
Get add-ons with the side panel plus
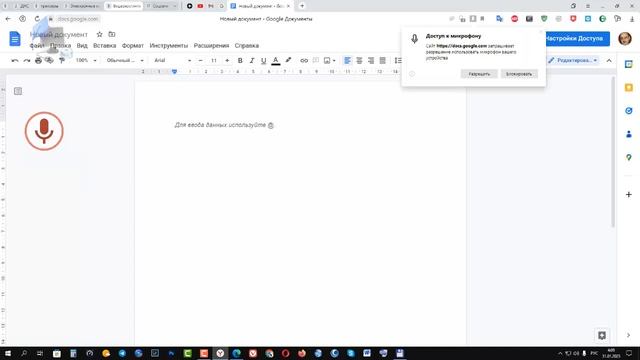tap(629, 195)
